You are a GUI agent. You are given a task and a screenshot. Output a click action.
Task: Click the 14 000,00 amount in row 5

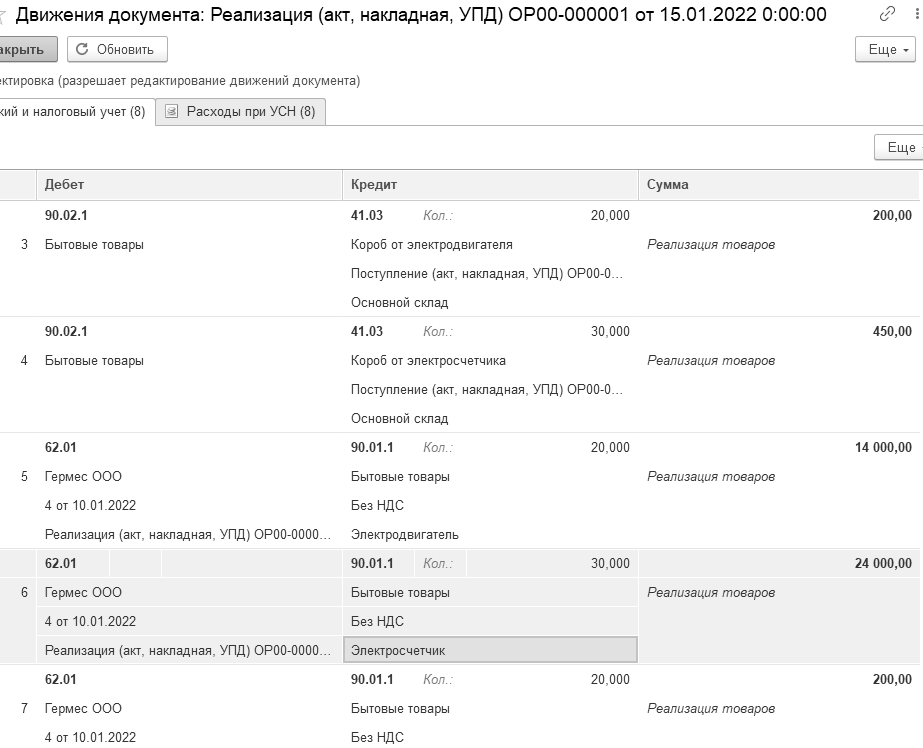883,447
